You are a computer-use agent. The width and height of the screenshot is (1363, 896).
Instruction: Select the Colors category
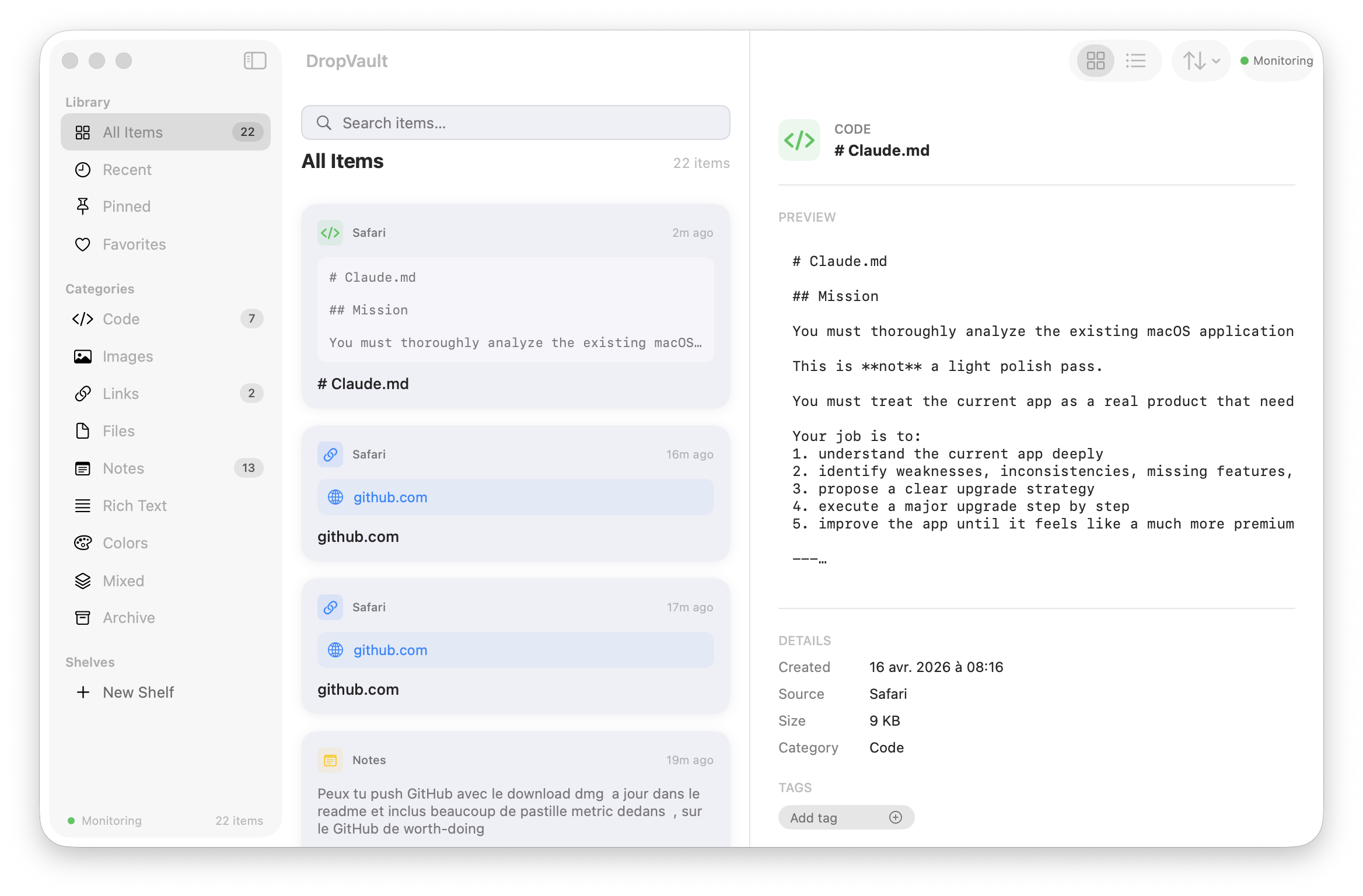[x=125, y=543]
